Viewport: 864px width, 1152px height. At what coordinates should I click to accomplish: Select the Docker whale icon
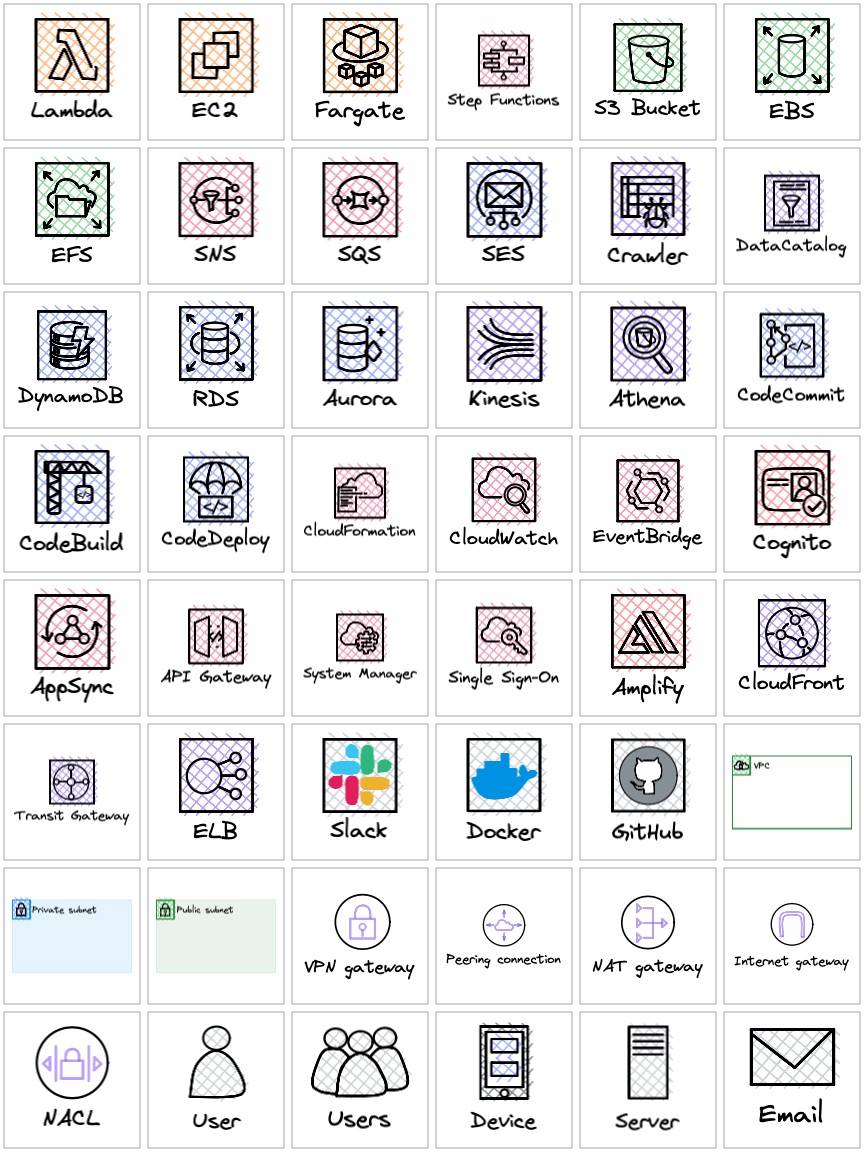[x=504, y=776]
